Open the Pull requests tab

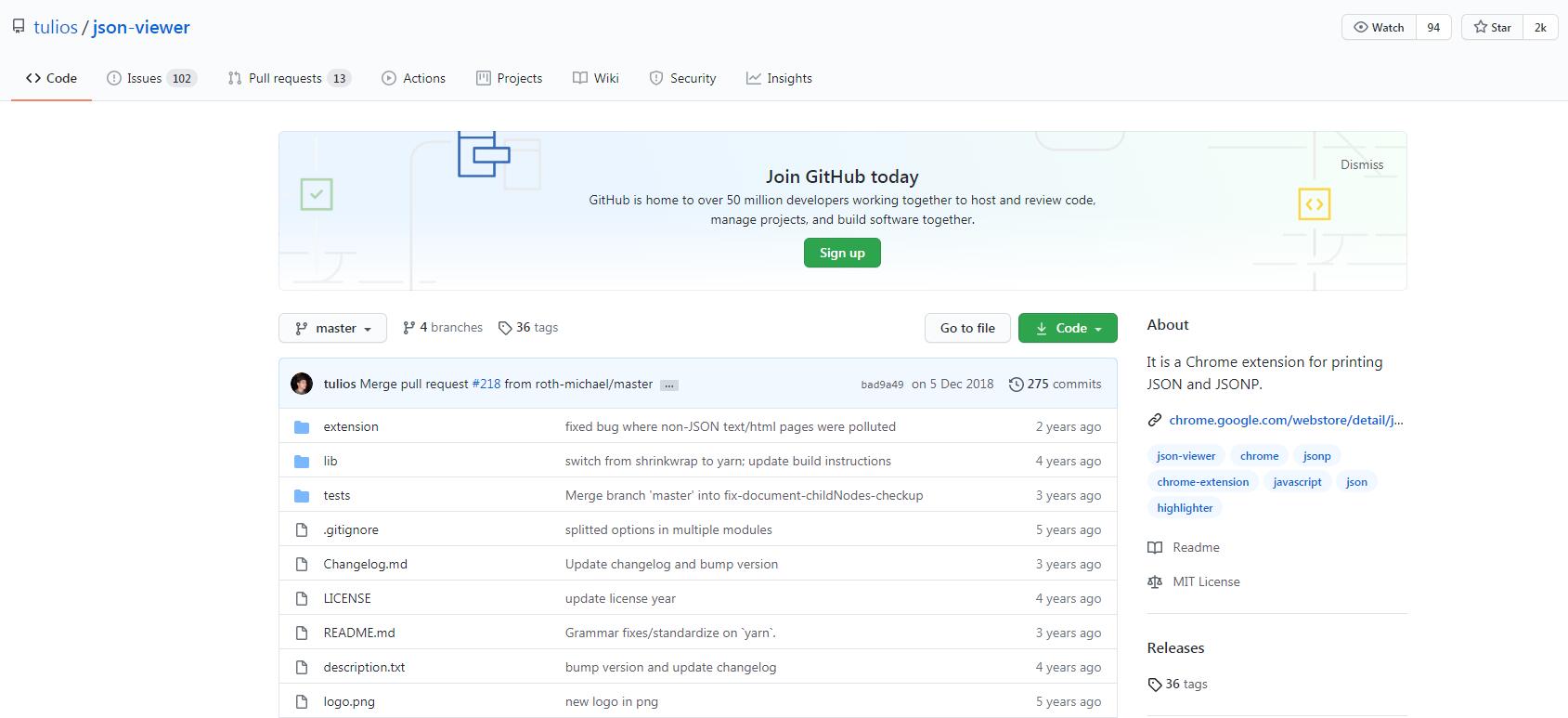click(x=289, y=78)
